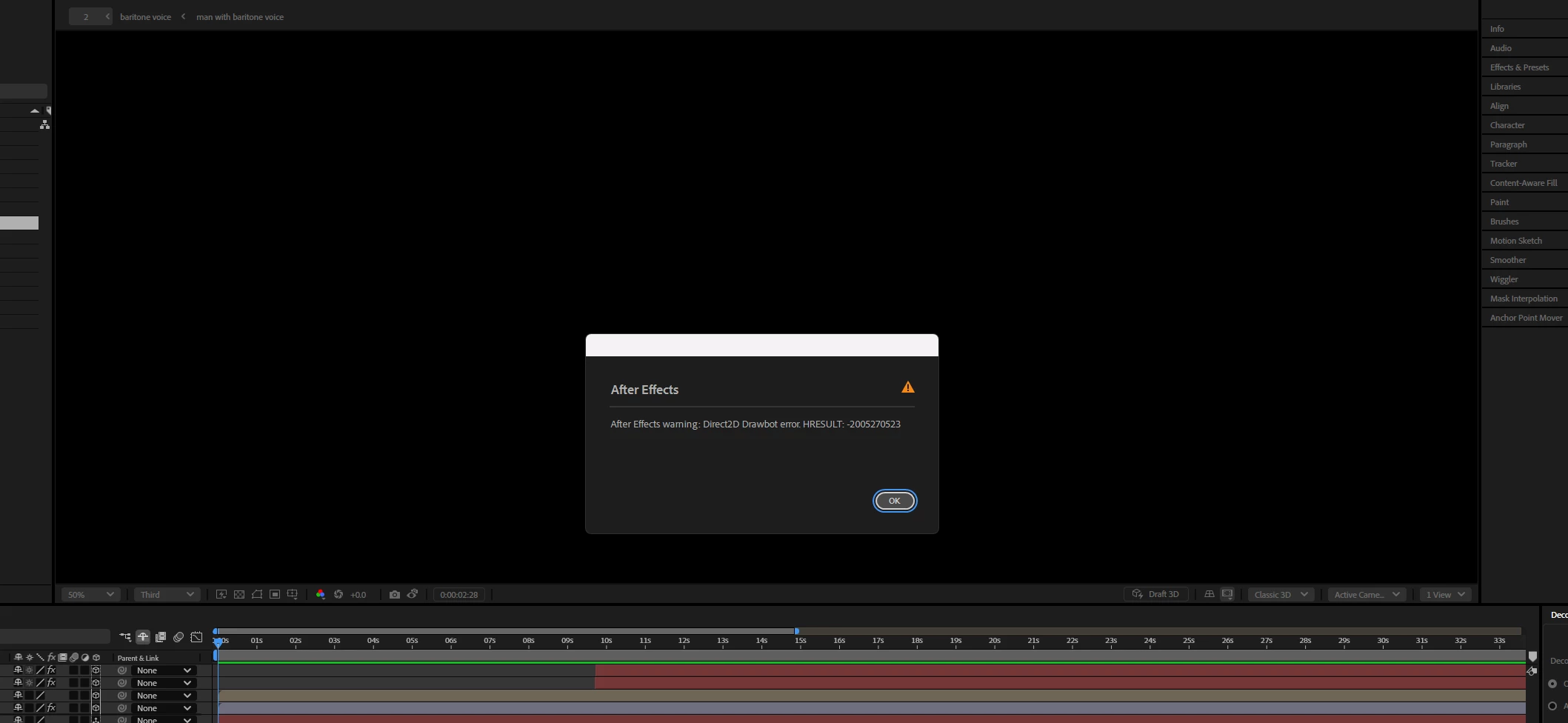The height and width of the screenshot is (723, 1568).
Task: Open the Parent None dropdown on the fourth layer
Action: 164,708
